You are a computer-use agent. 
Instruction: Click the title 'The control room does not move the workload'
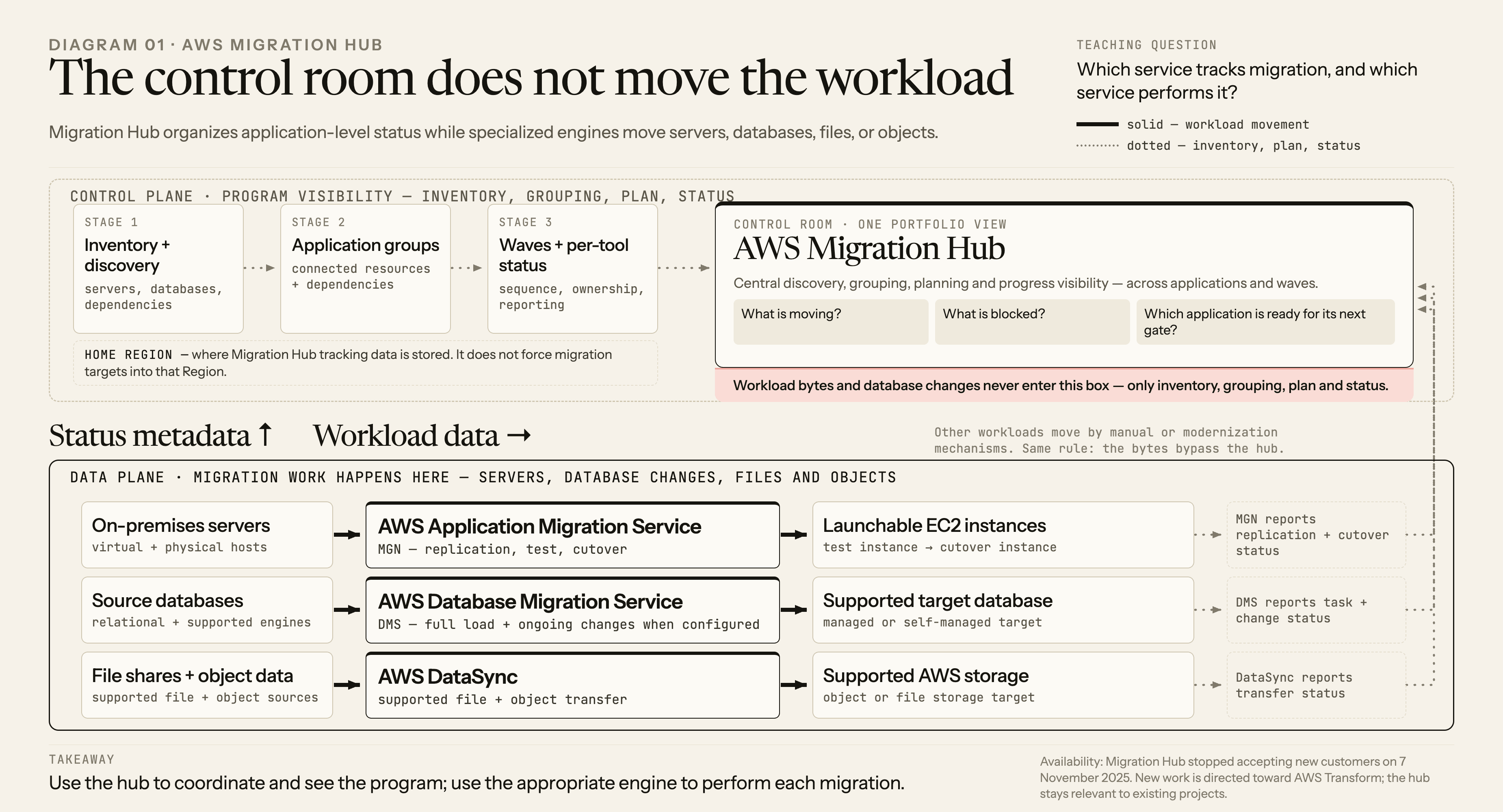click(531, 77)
